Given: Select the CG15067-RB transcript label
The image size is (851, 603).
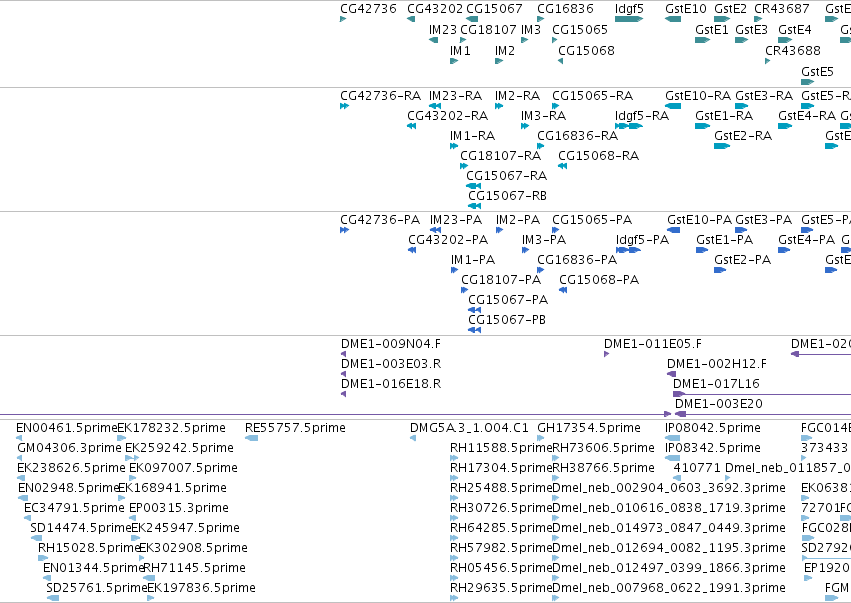Looking at the screenshot, I should coord(507,196).
